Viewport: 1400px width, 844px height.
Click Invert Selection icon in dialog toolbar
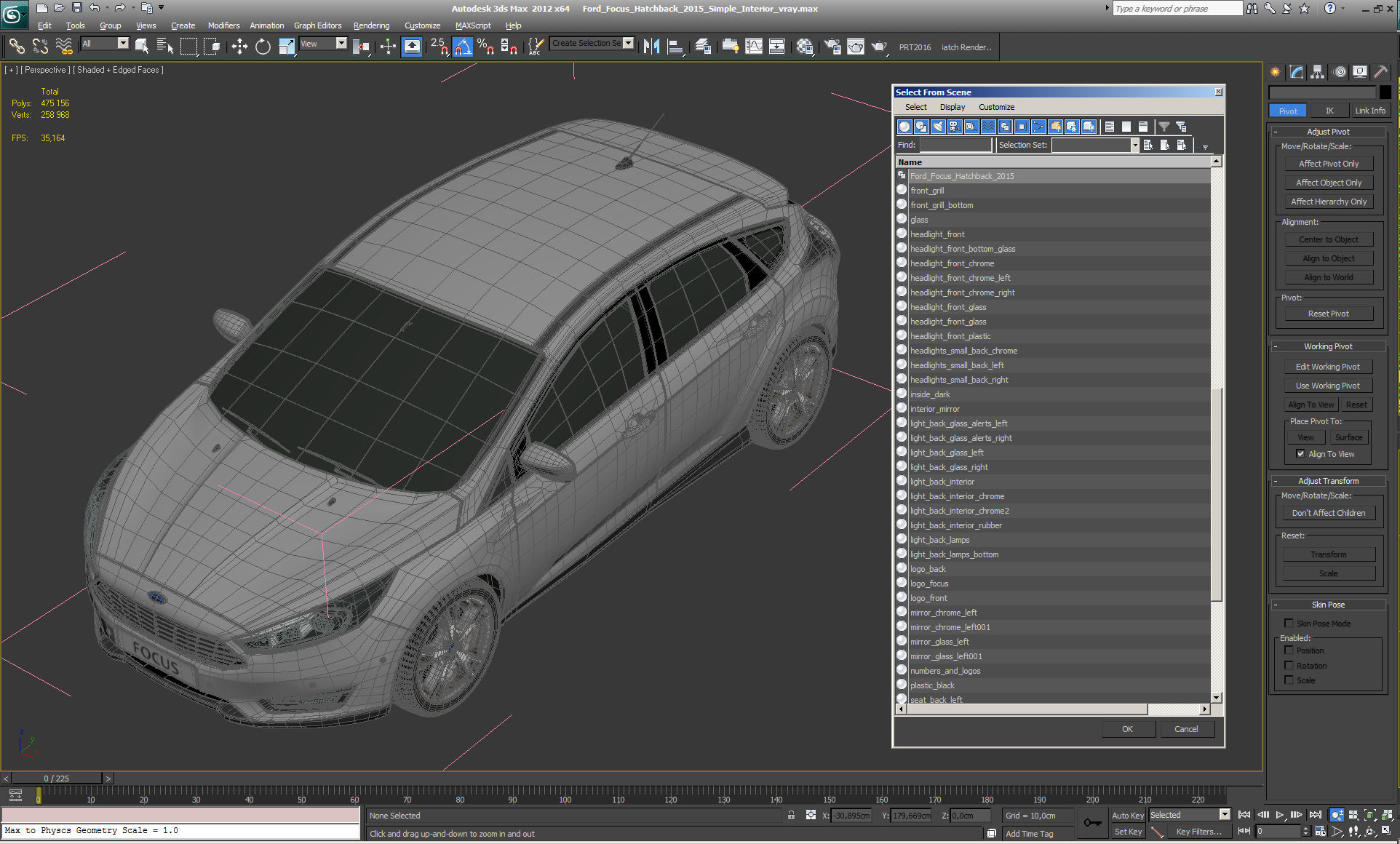click(x=1143, y=127)
